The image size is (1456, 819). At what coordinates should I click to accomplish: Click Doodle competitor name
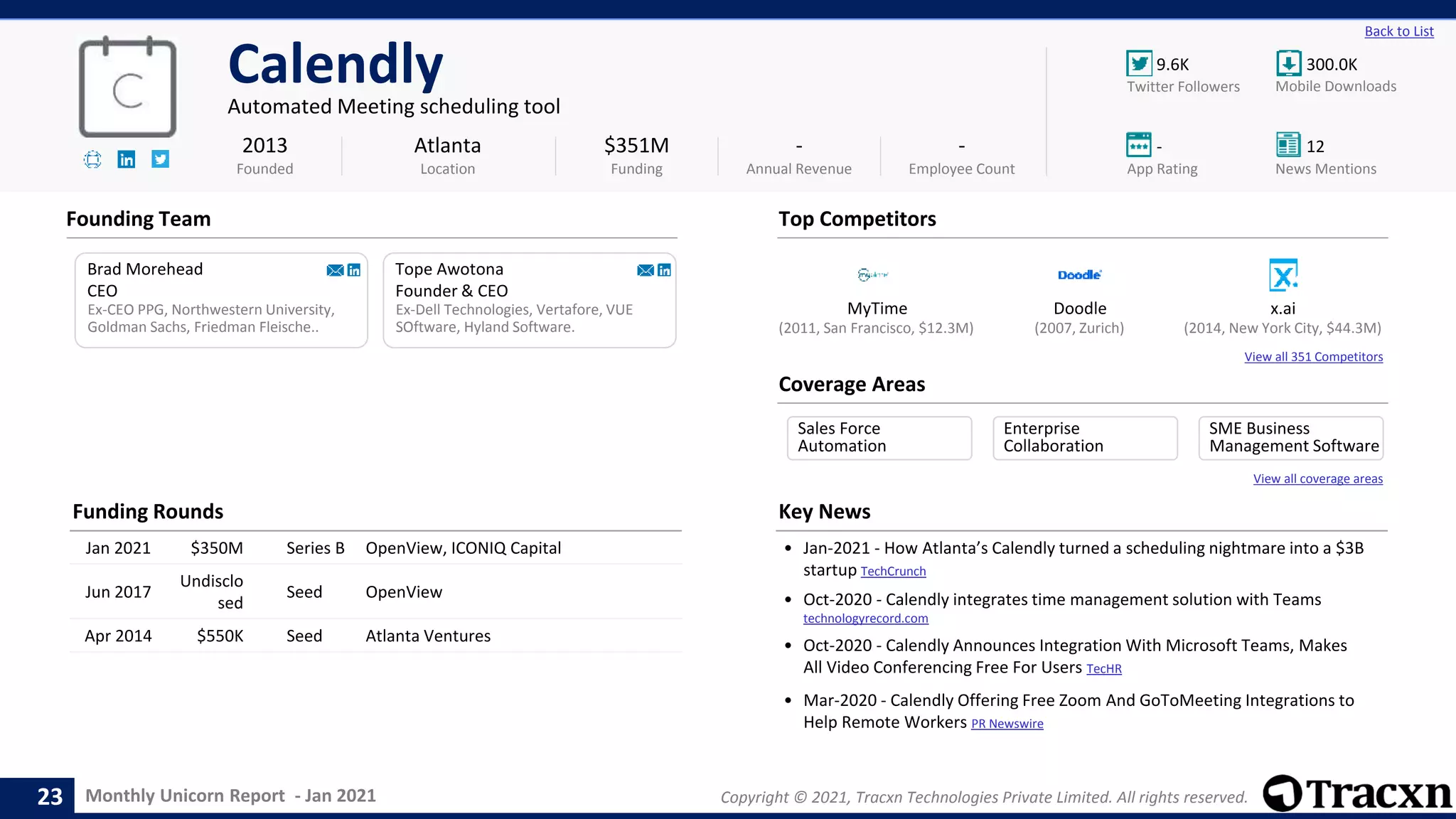(1080, 309)
